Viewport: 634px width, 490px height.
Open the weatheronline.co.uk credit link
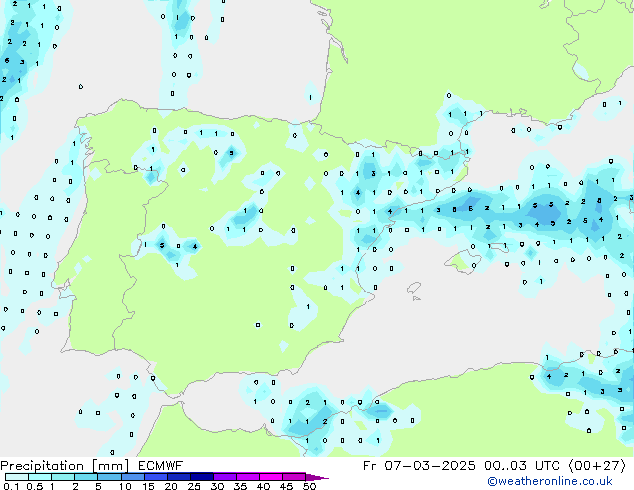click(550, 481)
